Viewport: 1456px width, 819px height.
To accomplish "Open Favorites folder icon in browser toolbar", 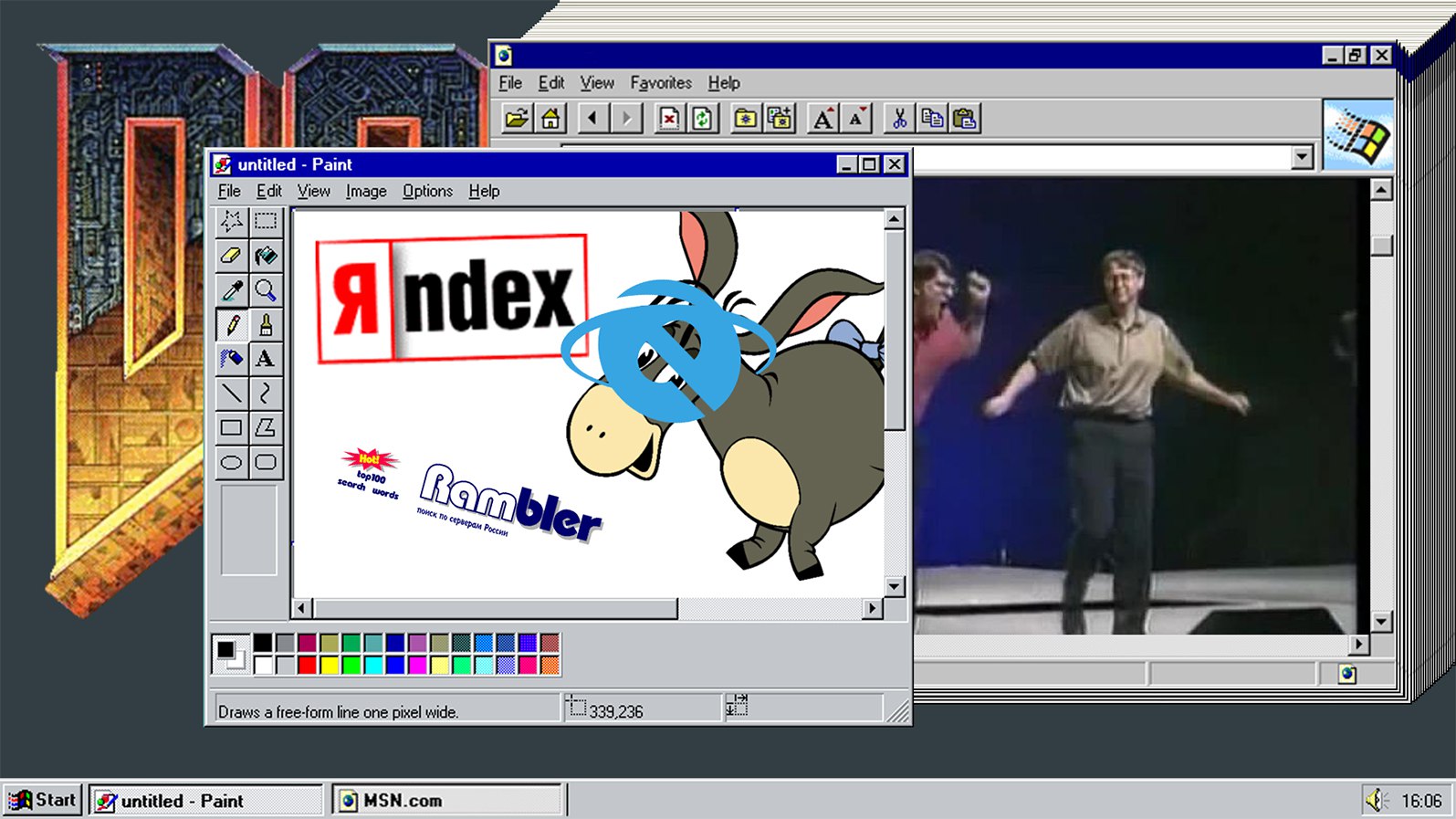I will coord(746,119).
